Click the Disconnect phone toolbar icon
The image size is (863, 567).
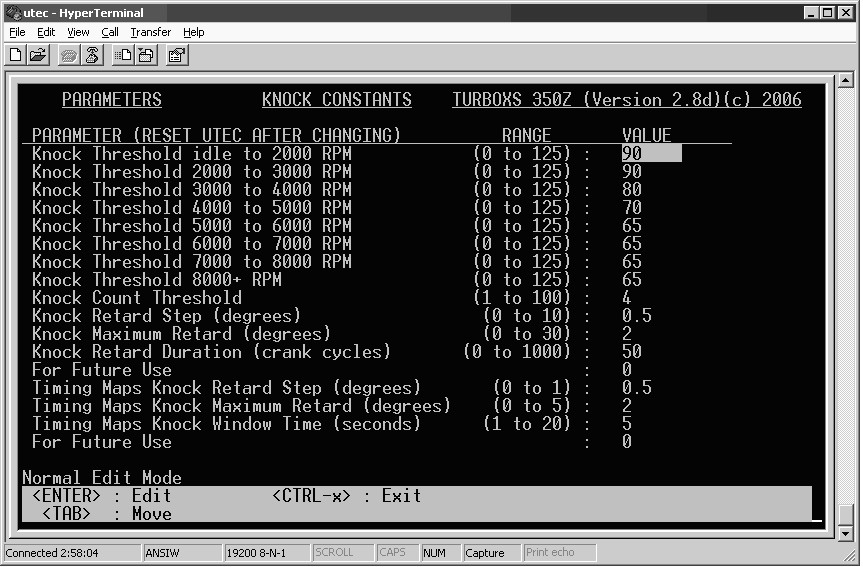coord(92,56)
